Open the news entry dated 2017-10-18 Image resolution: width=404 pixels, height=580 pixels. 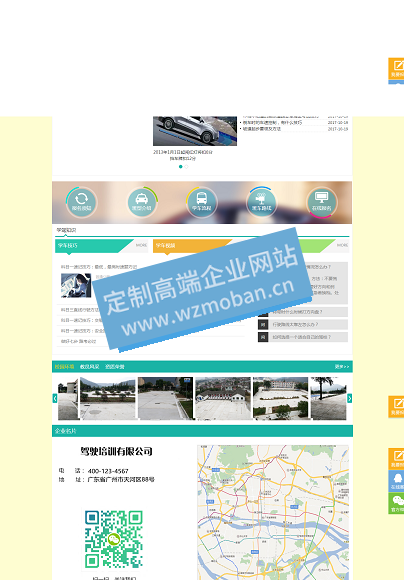[x=295, y=122]
